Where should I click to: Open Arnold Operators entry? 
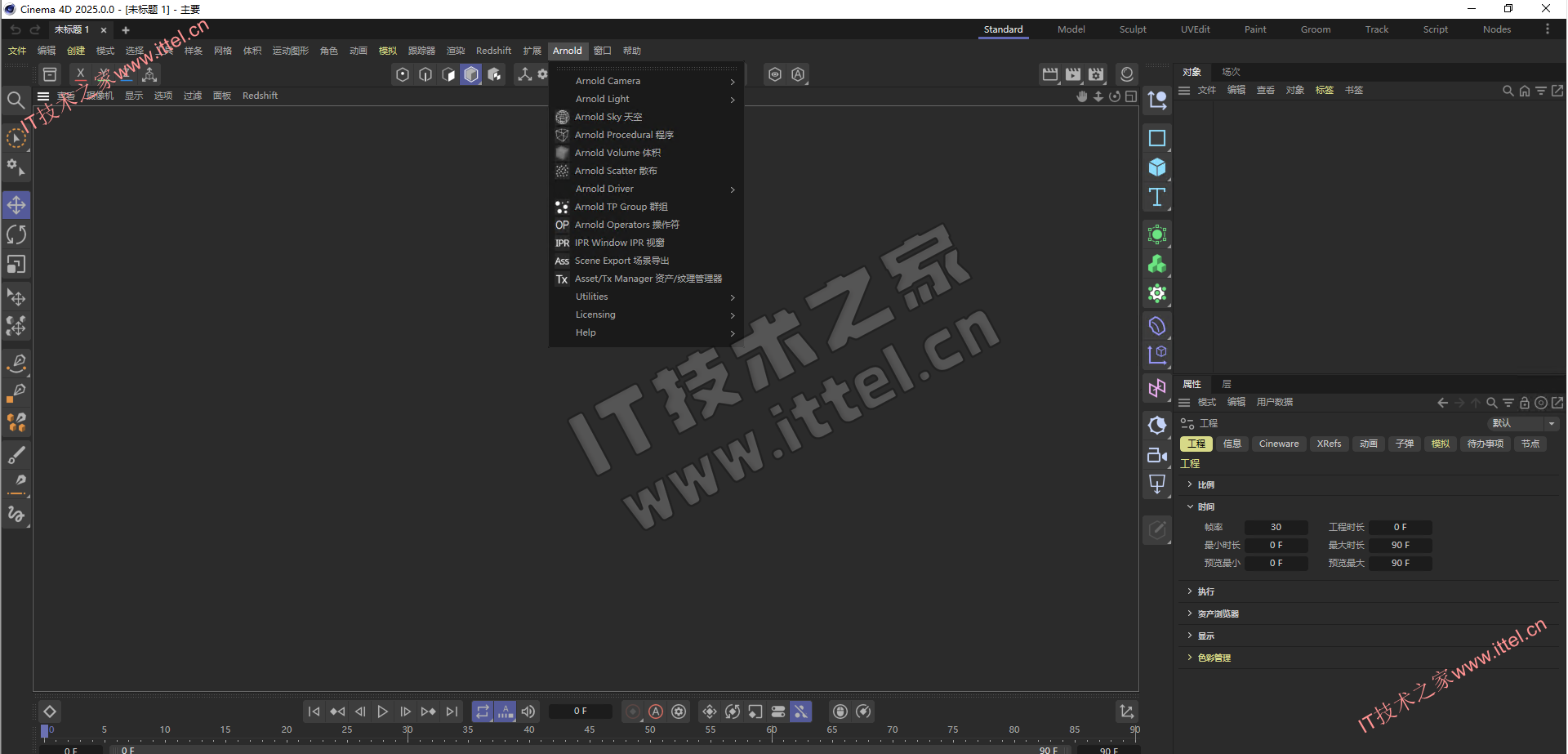(x=626, y=225)
